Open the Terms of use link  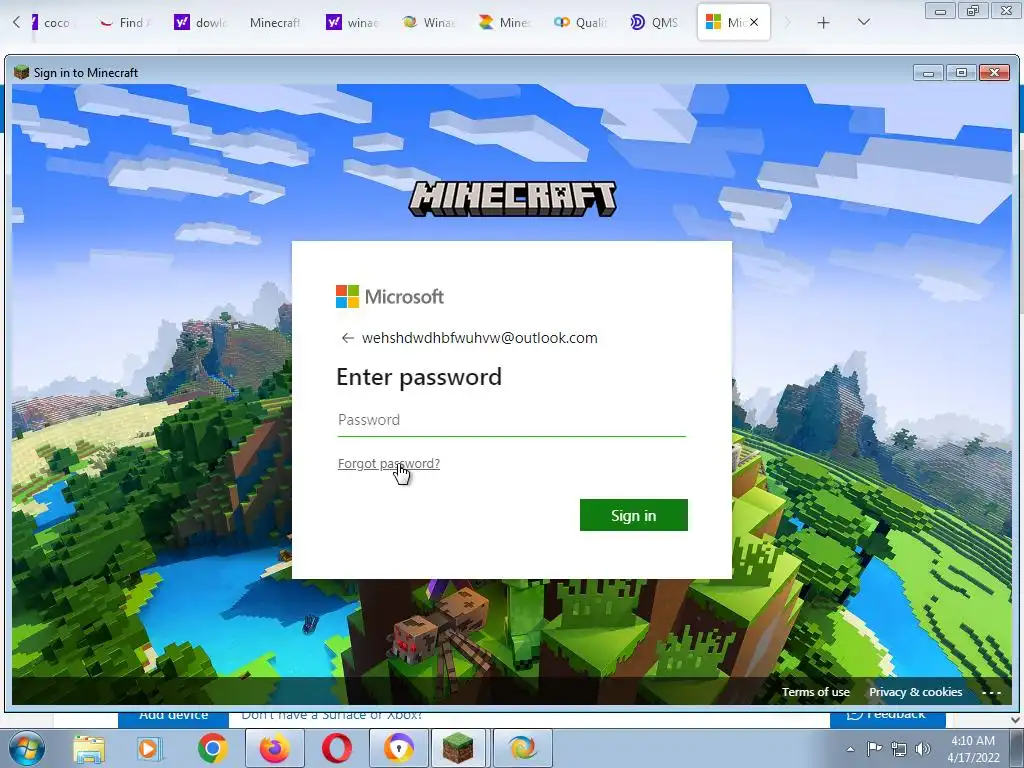click(816, 692)
